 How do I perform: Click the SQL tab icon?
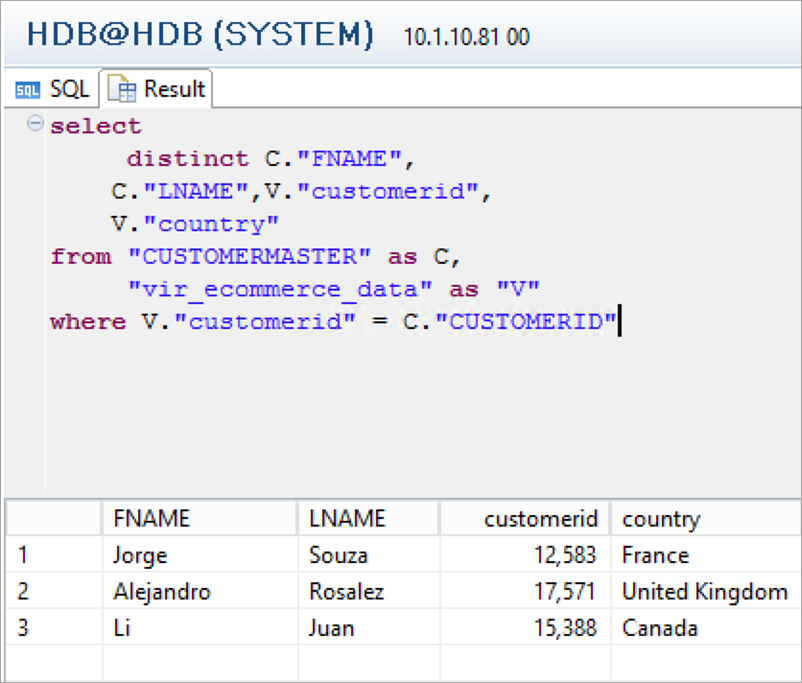coord(28,91)
